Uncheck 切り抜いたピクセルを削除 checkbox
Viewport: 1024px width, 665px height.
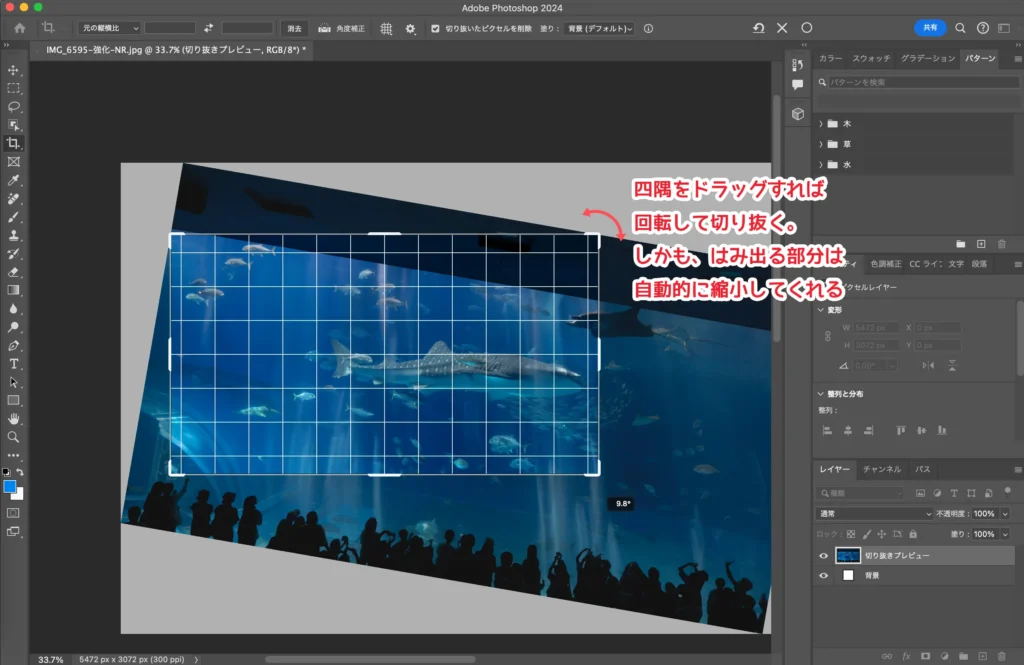click(435, 29)
